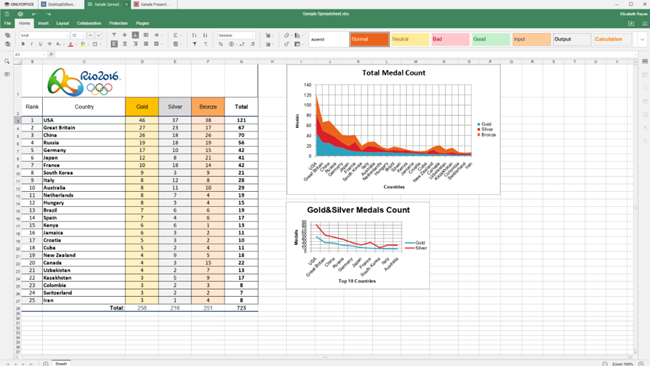Sort selected data ascending
Viewport: 650px width, 366px height.
point(194,35)
